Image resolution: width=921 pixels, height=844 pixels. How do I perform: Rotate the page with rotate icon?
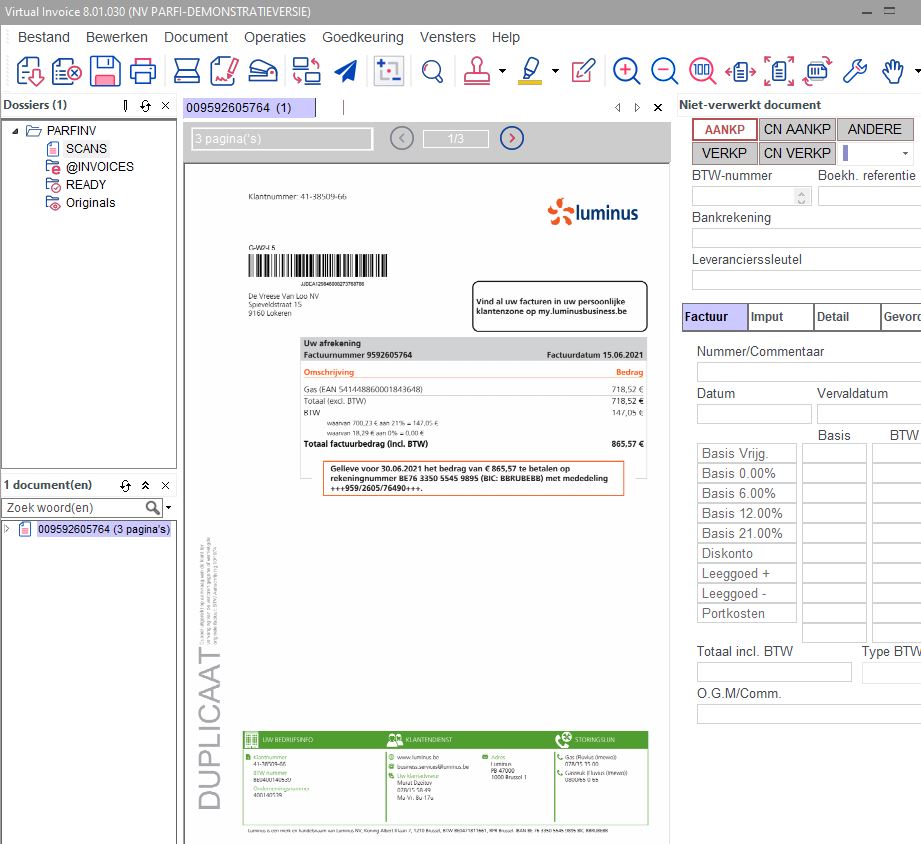817,71
